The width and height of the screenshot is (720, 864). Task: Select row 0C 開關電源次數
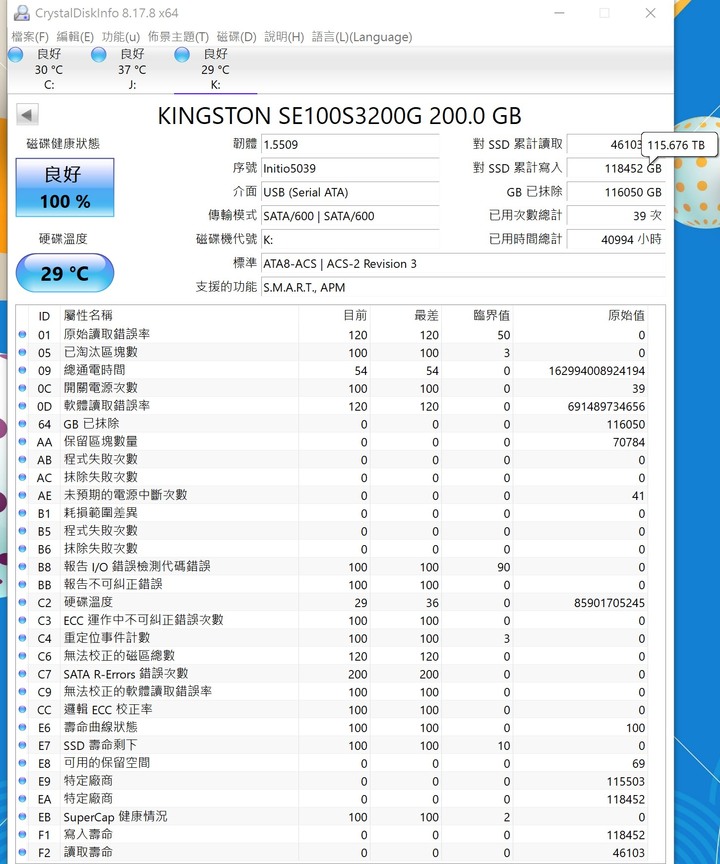332,388
